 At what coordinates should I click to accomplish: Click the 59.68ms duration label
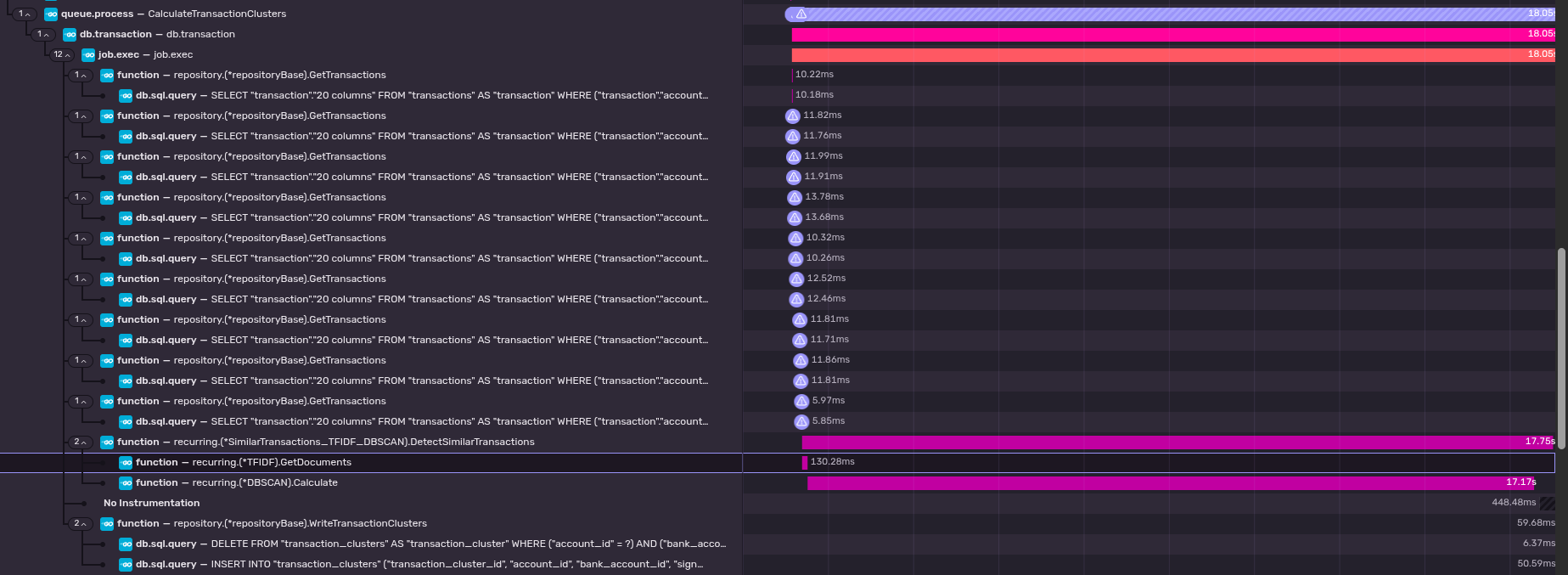click(1536, 523)
